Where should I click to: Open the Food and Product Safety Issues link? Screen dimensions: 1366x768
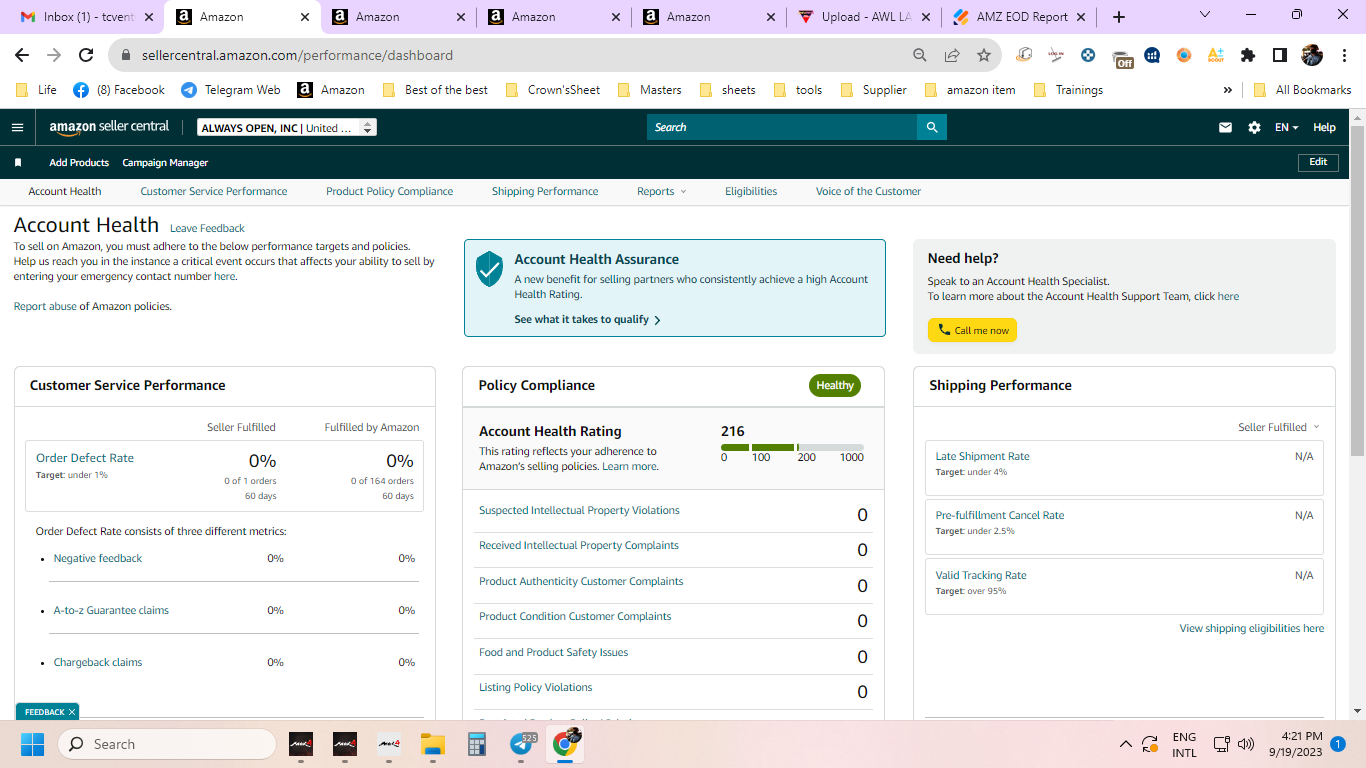[x=553, y=652]
